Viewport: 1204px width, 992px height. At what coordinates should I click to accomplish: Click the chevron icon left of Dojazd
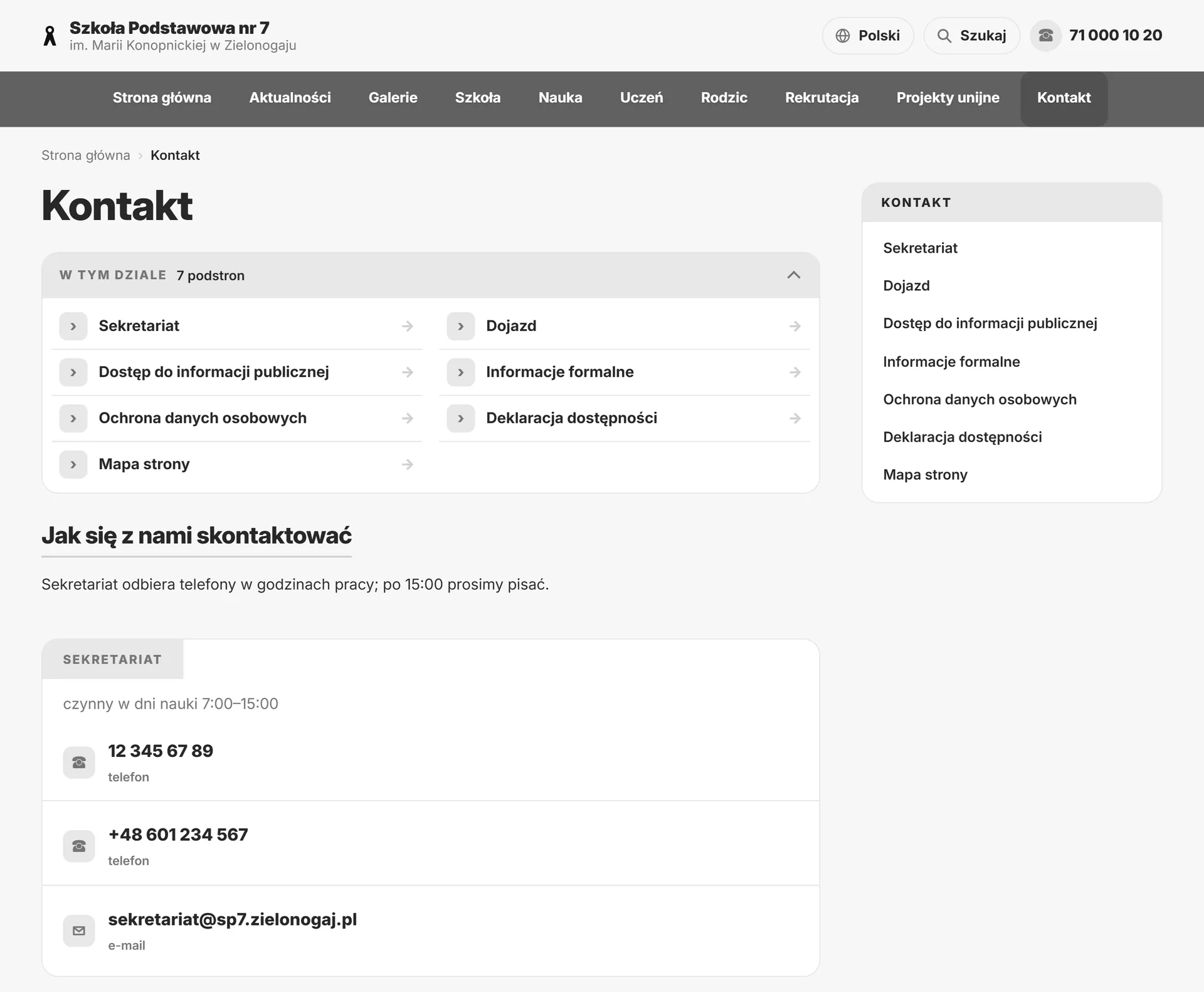click(461, 326)
